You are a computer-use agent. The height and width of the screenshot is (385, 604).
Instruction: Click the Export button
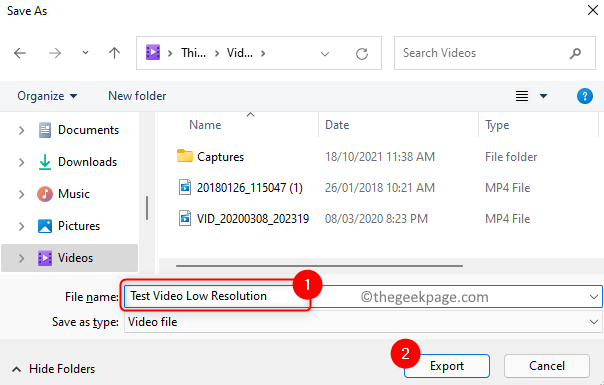[x=447, y=366]
